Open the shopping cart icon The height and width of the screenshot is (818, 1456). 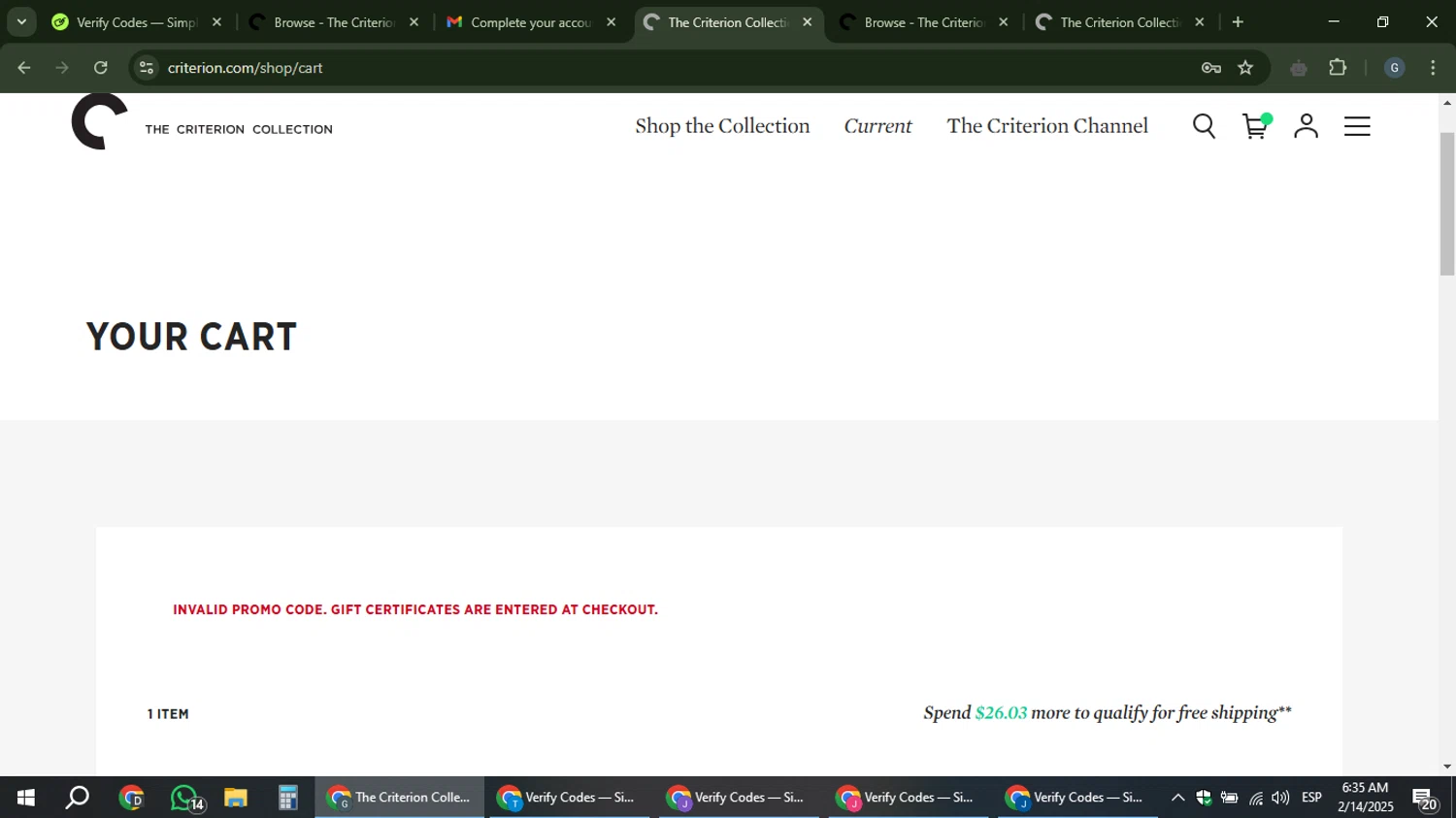click(1256, 126)
